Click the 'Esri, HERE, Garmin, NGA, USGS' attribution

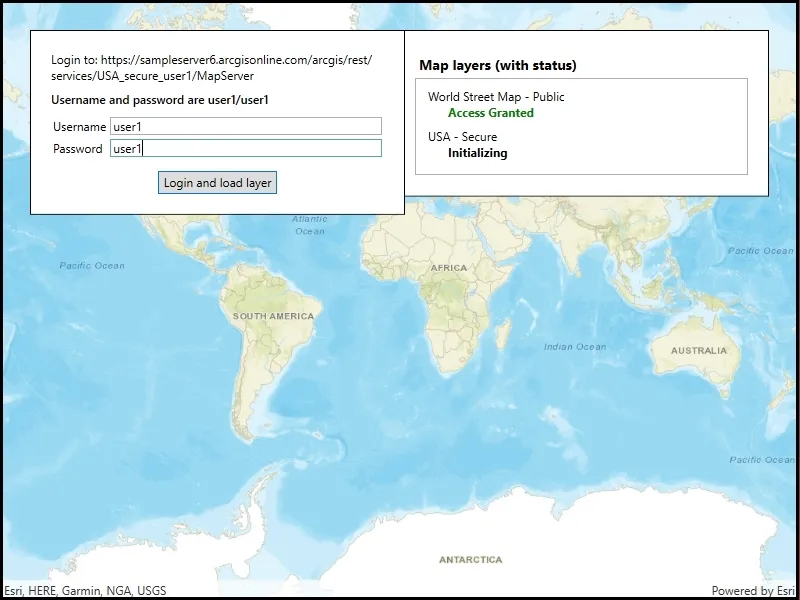[85, 591]
